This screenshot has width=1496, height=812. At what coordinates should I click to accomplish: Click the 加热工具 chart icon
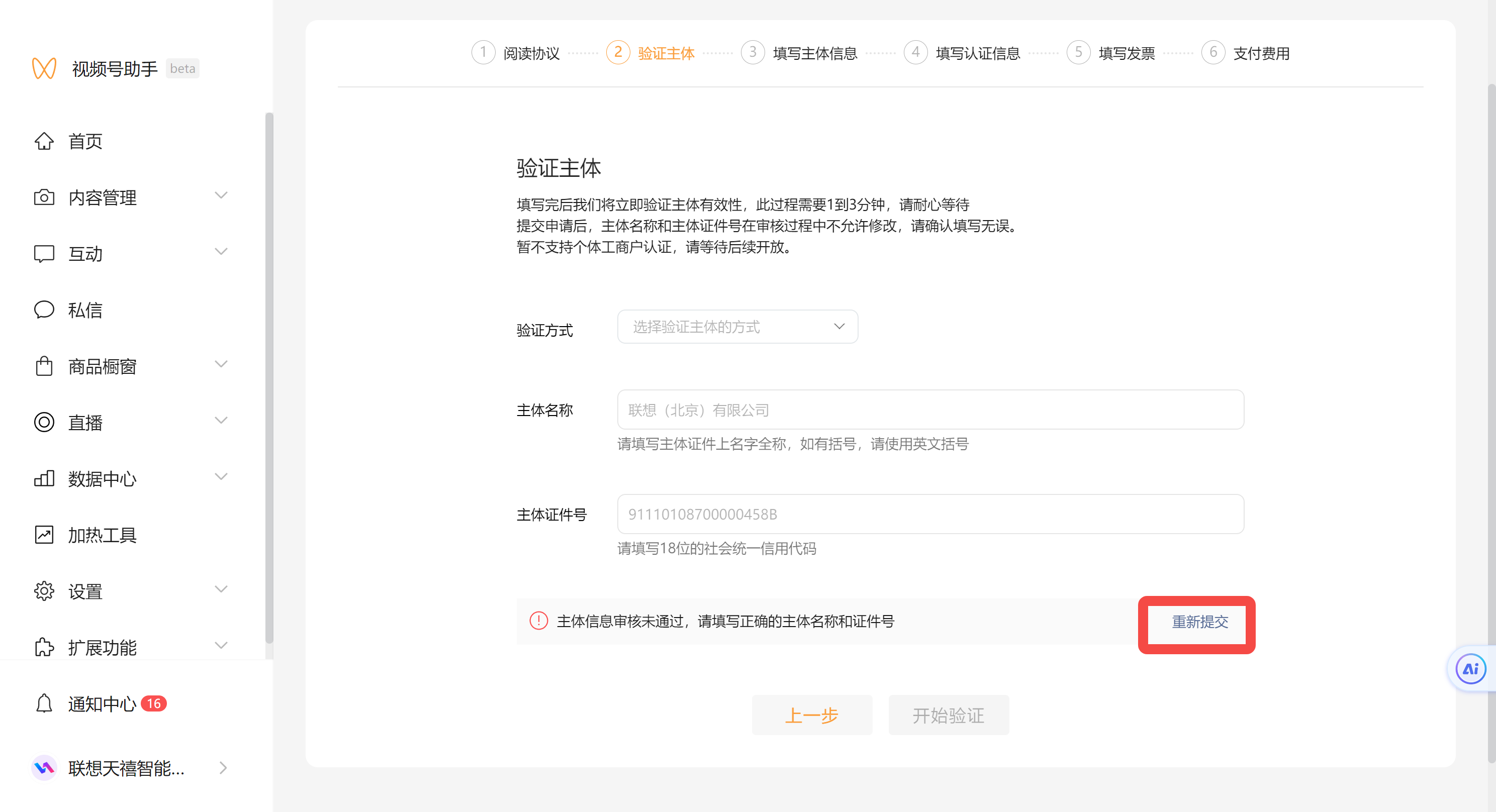click(x=44, y=535)
